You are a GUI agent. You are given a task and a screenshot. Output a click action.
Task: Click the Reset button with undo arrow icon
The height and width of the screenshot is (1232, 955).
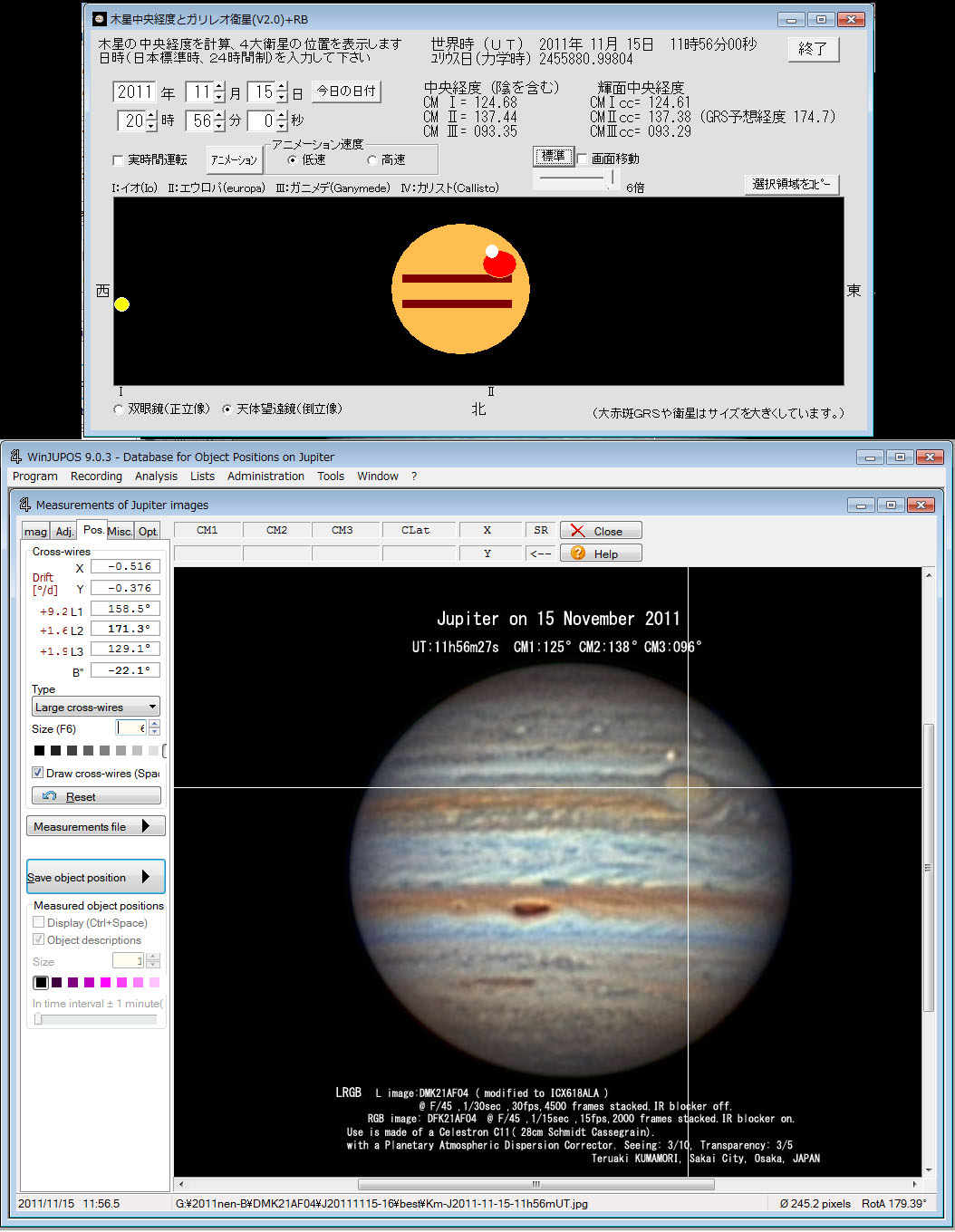click(x=96, y=796)
